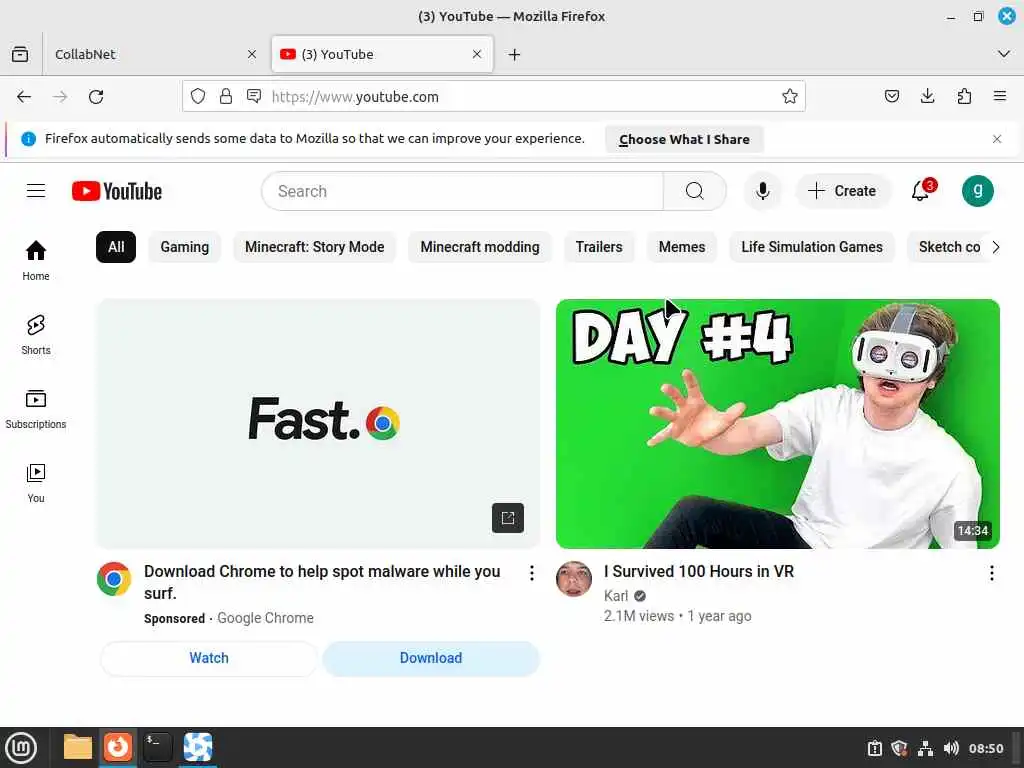
Task: Click Karl channel avatar
Action: coord(573,579)
